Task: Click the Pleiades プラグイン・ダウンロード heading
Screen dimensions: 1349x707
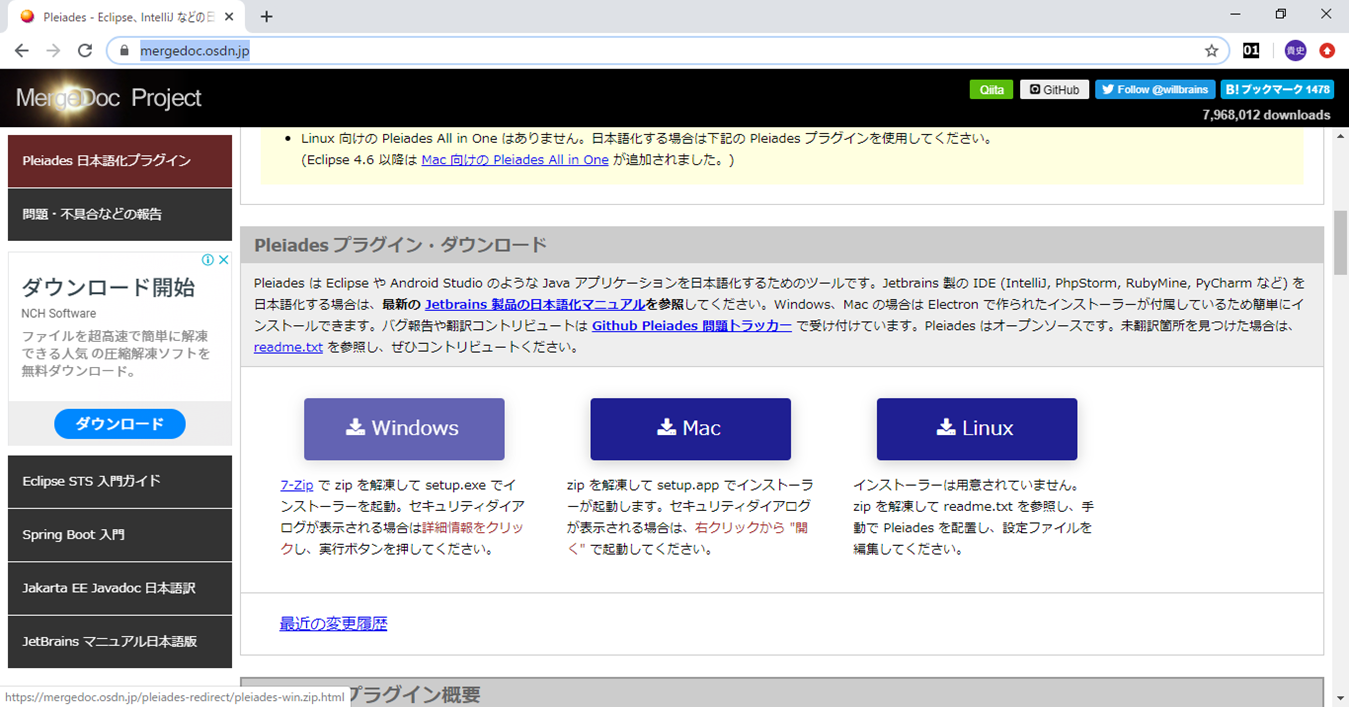Action: point(400,245)
